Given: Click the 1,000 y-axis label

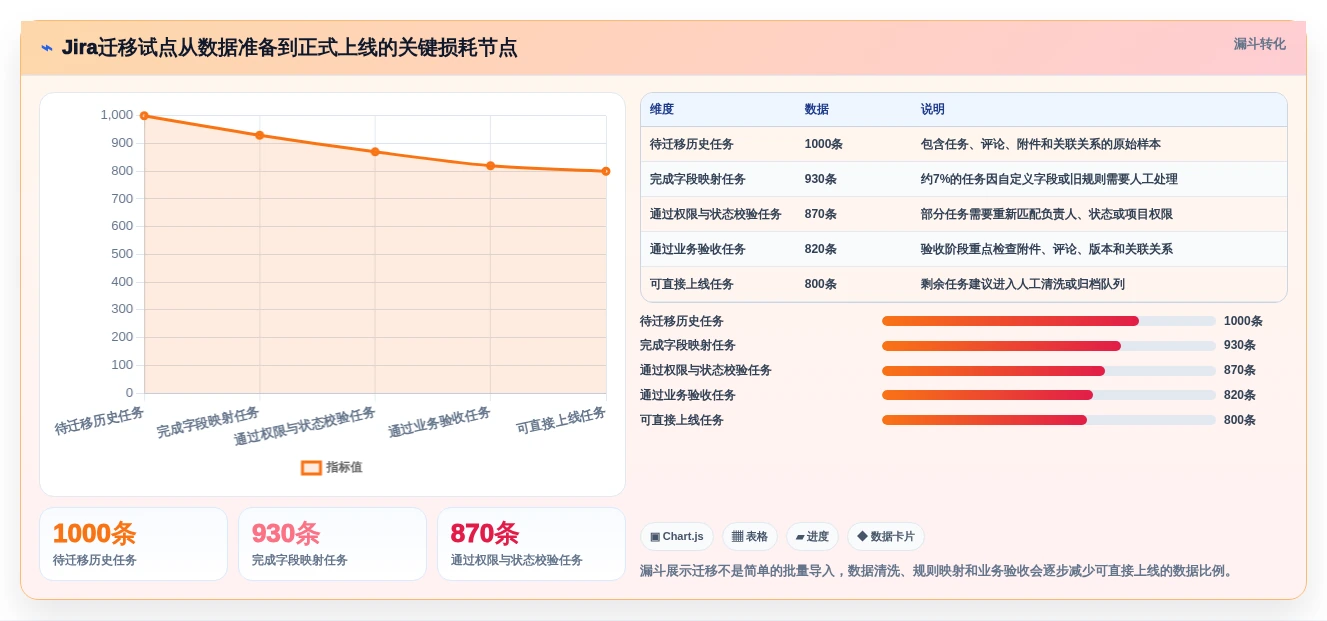Looking at the screenshot, I should click(x=117, y=115).
